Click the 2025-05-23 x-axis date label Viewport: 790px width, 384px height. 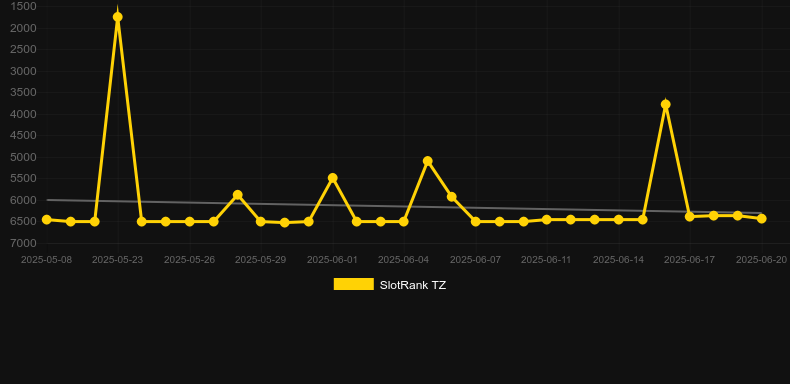[117, 260]
